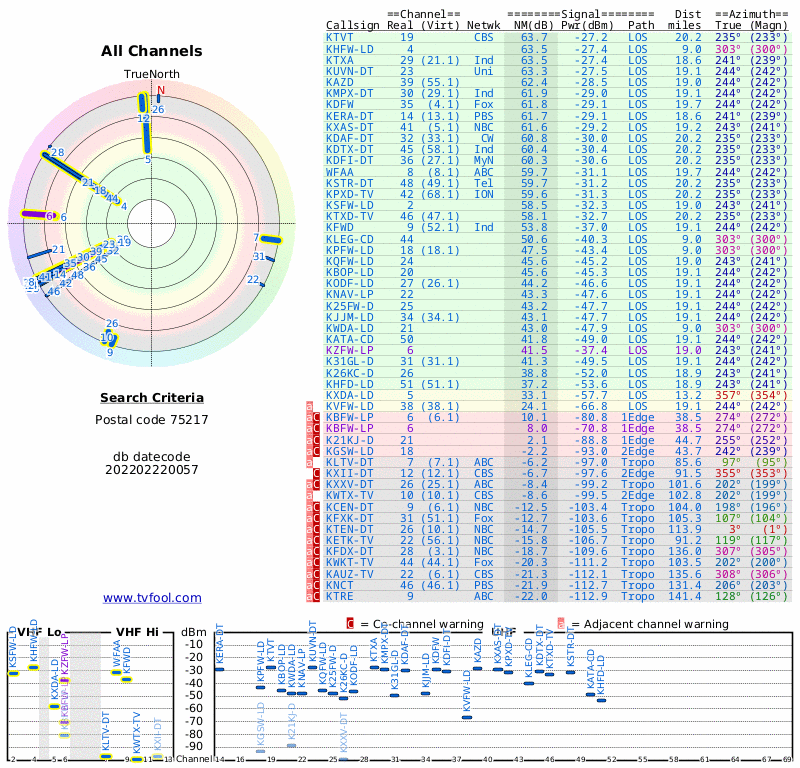800x768 pixels.
Task: Click the Netwk column header
Action: 484,26
